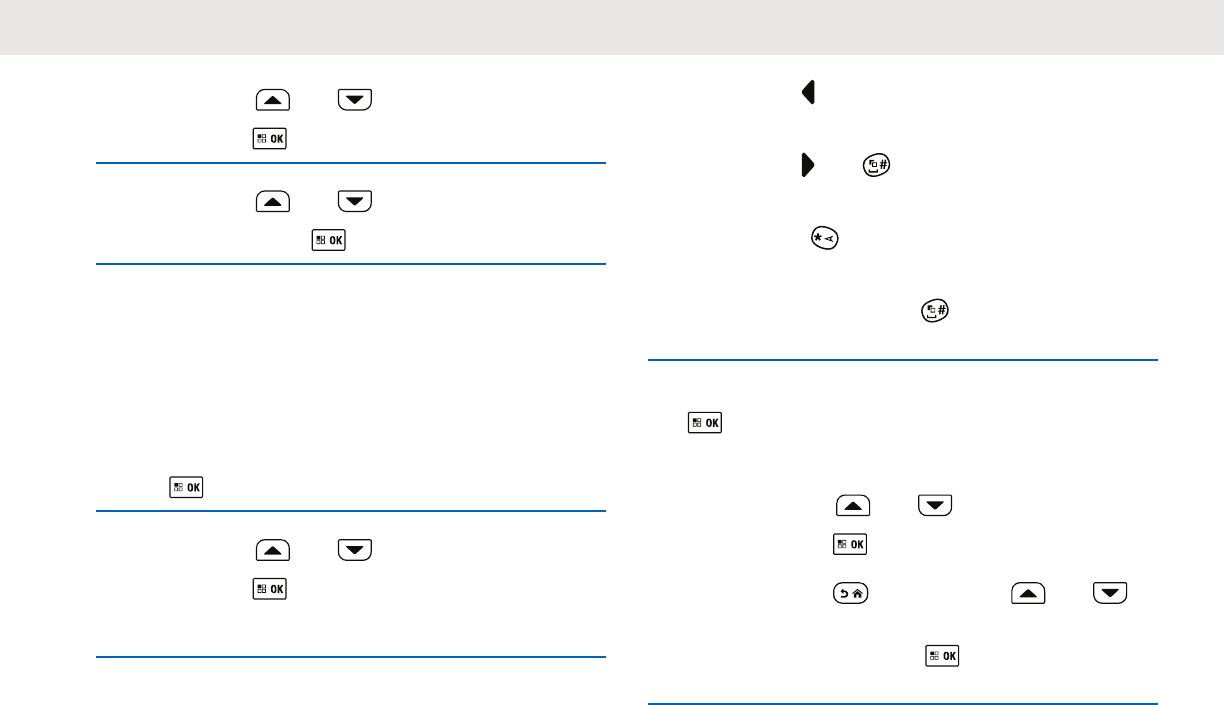Click the lone OK key at the right column's left edge
Viewport: 1224px width, 705px height.
(705, 423)
